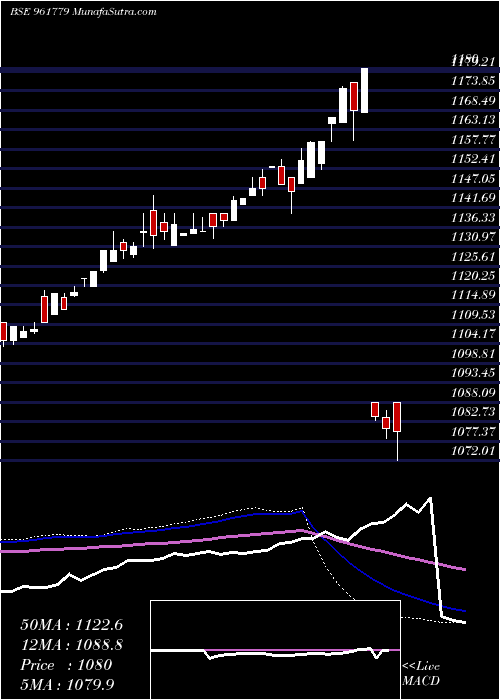This screenshot has width=500, height=700.
Task: Click the 50MA : 1122.6 readout
Action: click(x=71, y=625)
